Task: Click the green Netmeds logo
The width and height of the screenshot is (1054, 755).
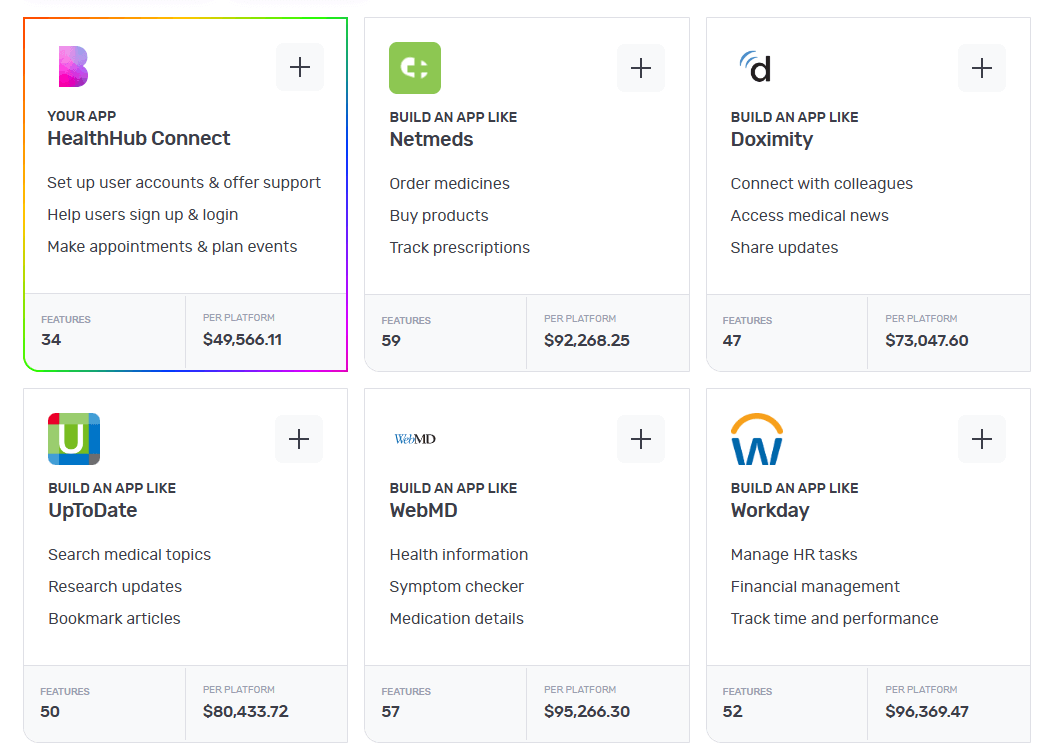Action: 415,68
